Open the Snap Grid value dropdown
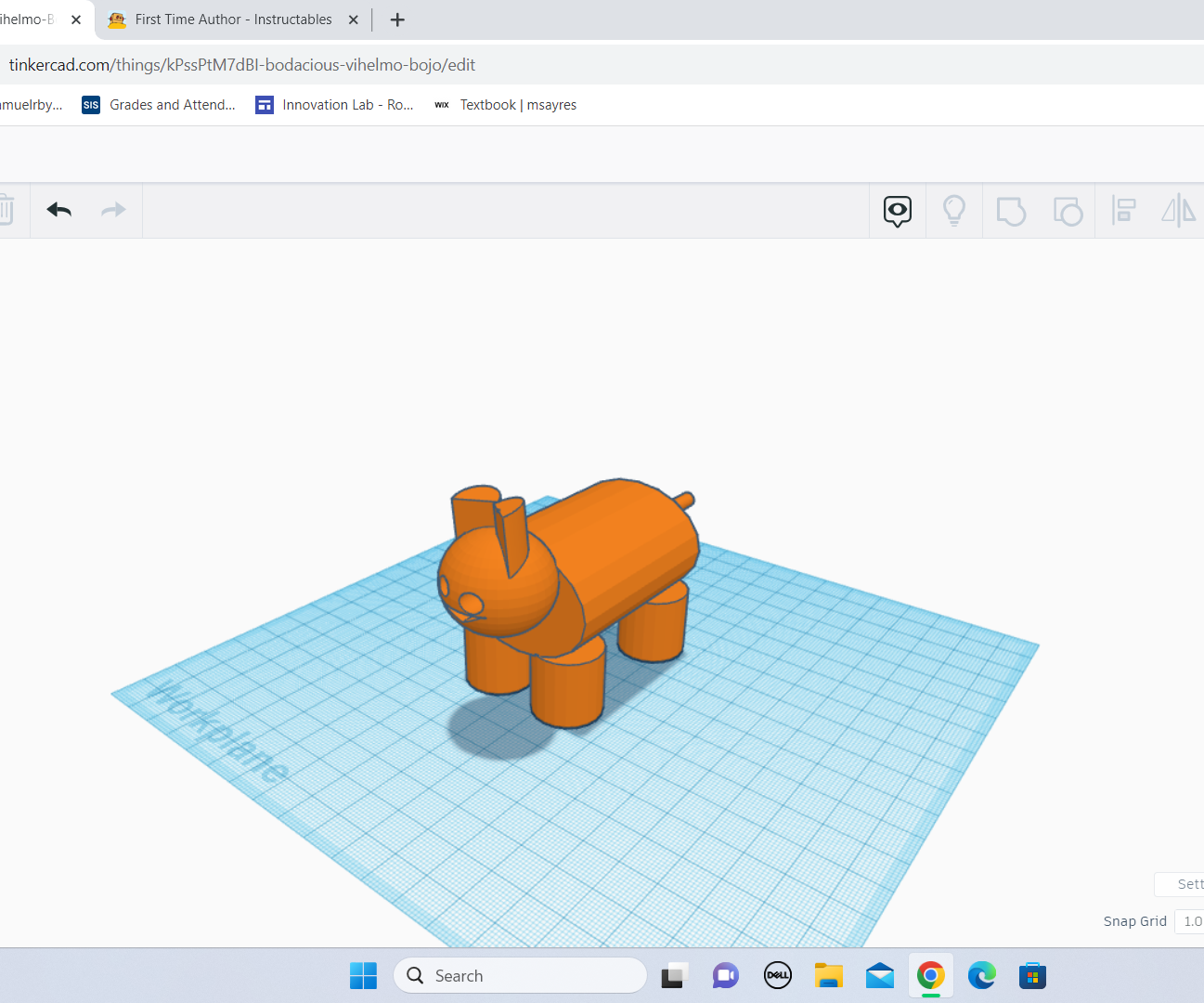The image size is (1204, 1003). (x=1190, y=921)
